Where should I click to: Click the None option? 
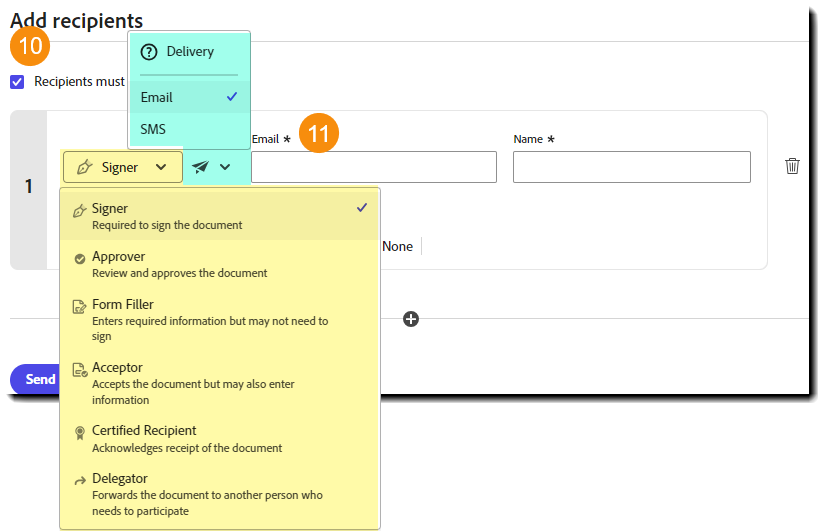(397, 246)
